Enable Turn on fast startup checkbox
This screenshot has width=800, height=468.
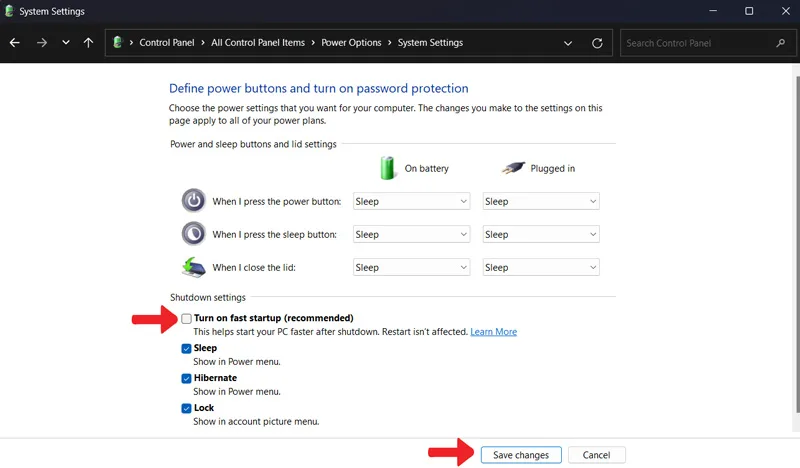tap(186, 318)
